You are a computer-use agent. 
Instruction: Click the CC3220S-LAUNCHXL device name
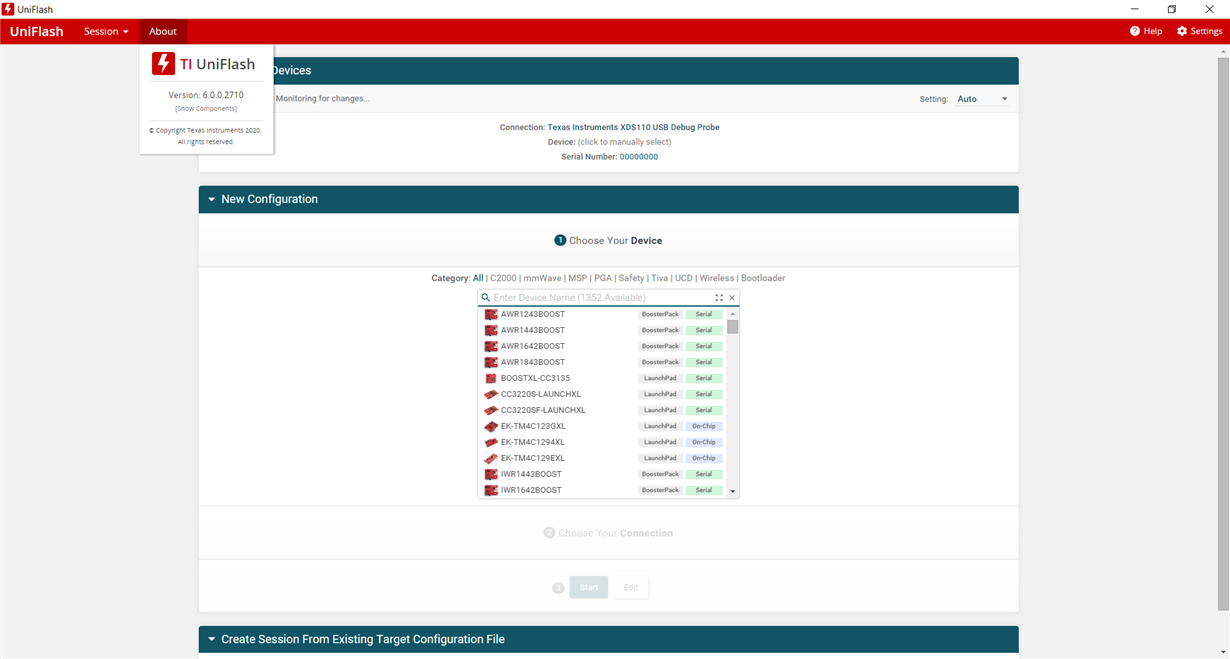(x=541, y=394)
